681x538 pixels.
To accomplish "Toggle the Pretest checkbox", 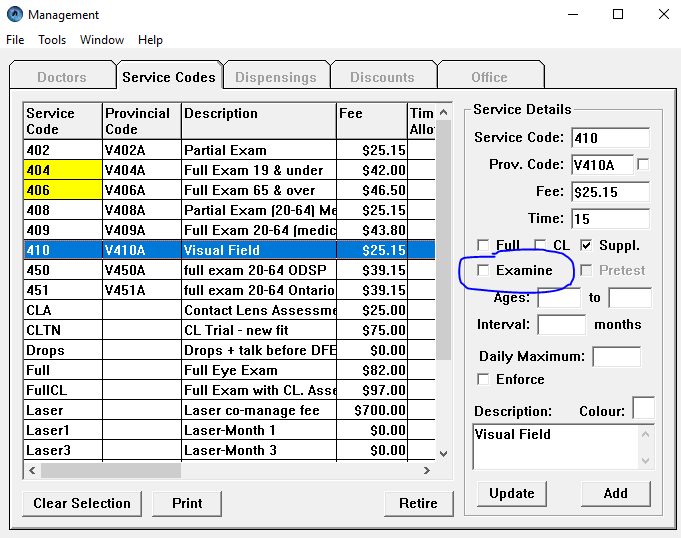I will 586,270.
